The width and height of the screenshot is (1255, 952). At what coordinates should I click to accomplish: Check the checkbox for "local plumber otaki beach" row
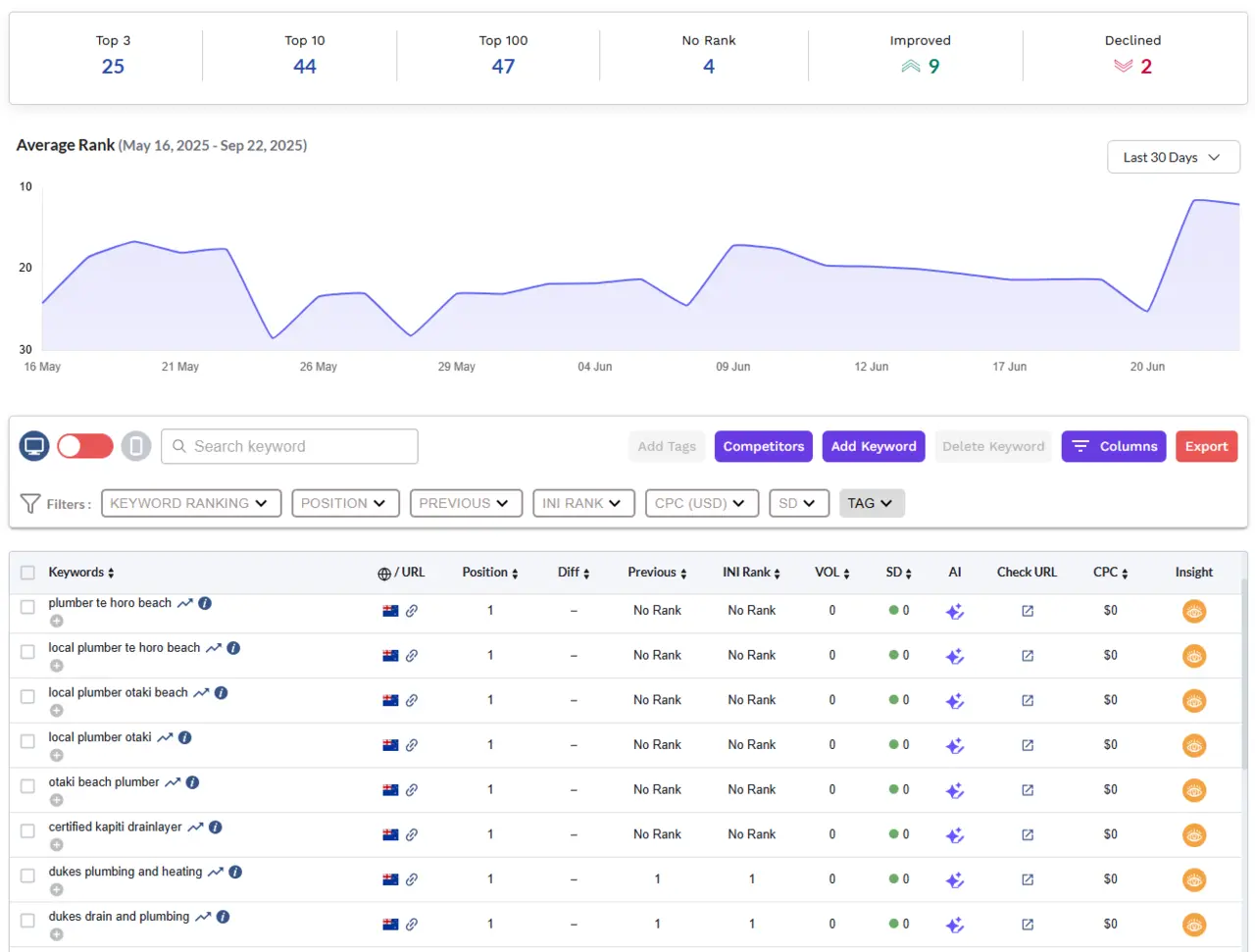[x=27, y=698]
